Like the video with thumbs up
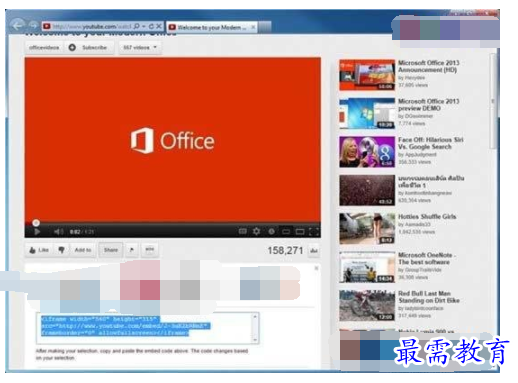Screen dimensions: 518x383 click(39, 250)
